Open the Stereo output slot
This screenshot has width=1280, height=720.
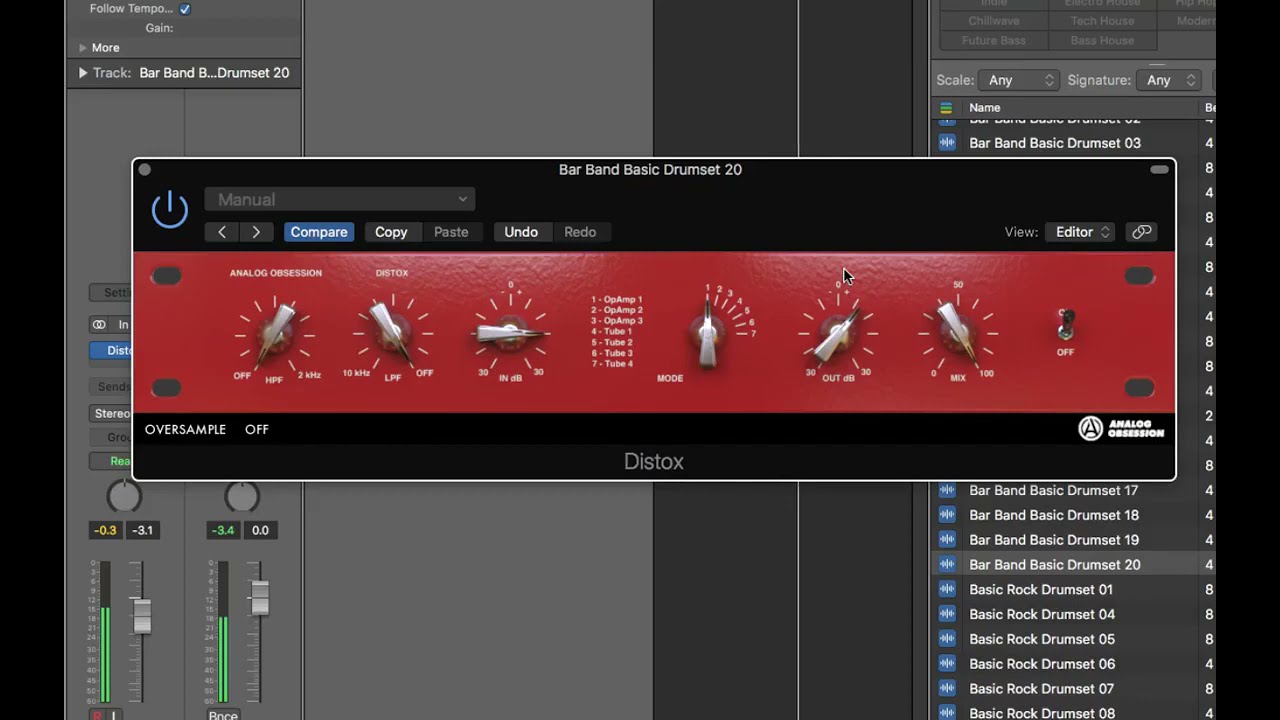click(x=111, y=413)
